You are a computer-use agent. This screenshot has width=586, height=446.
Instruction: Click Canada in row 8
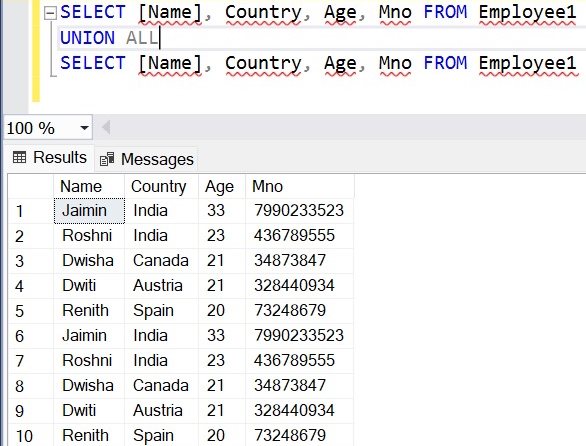(161, 386)
